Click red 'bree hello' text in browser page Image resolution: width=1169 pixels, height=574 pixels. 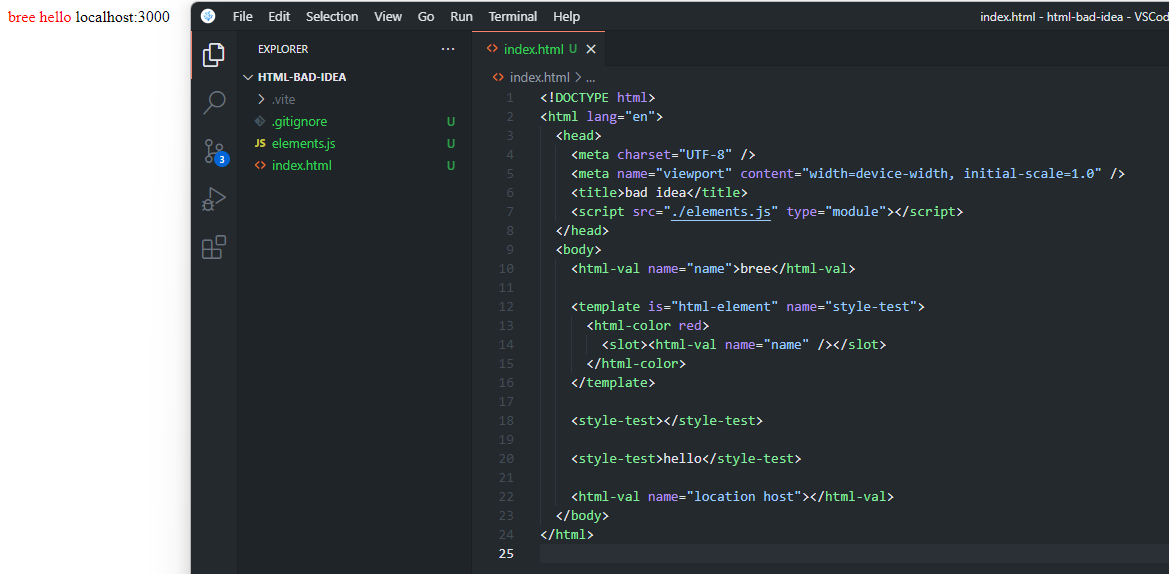click(40, 16)
